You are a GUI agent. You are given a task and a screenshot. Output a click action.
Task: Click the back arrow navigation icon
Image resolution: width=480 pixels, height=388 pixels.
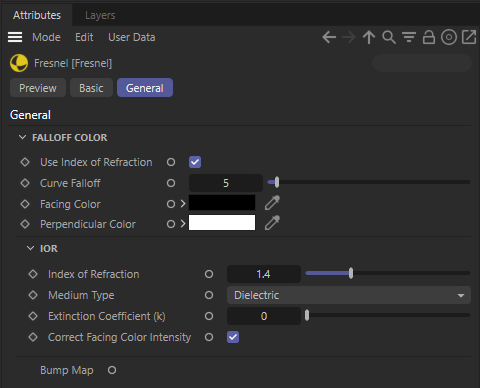[329, 37]
